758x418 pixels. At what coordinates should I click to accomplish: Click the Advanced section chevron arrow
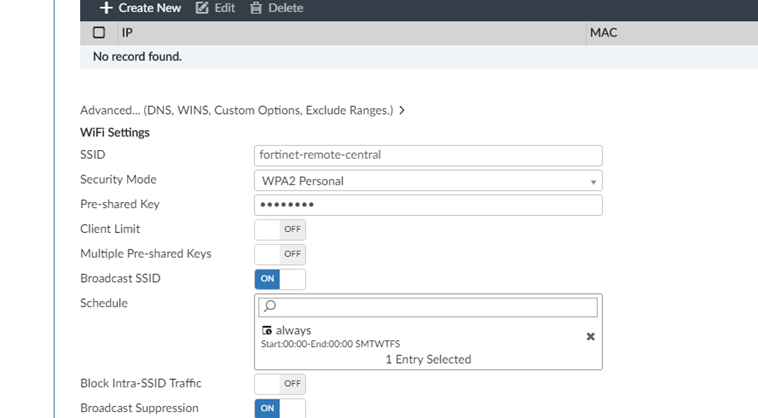pyautogui.click(x=402, y=110)
